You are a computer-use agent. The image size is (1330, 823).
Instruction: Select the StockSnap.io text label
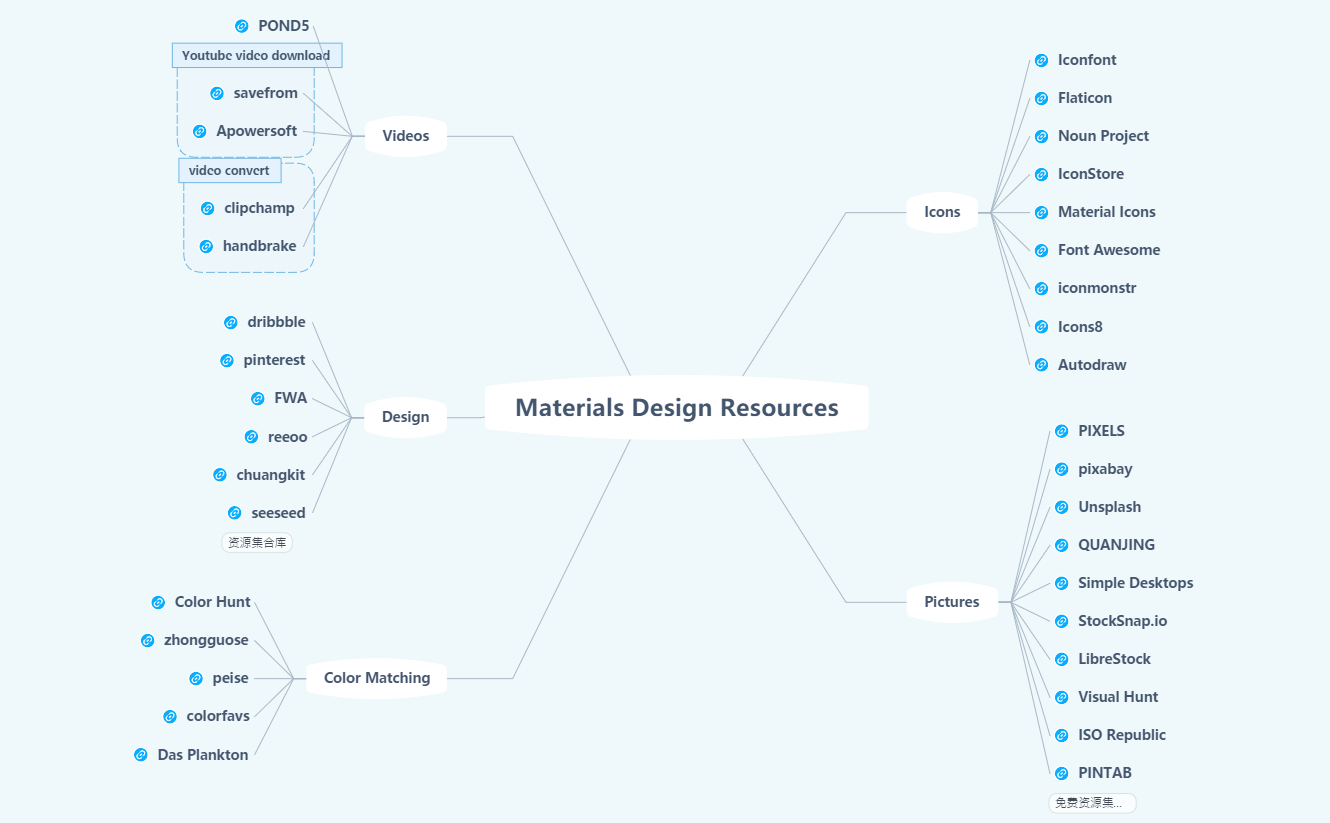coord(1123,621)
